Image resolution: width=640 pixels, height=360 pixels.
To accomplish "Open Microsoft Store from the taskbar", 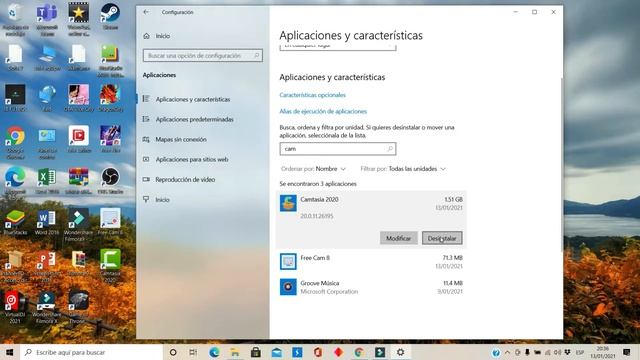I will point(256,352).
